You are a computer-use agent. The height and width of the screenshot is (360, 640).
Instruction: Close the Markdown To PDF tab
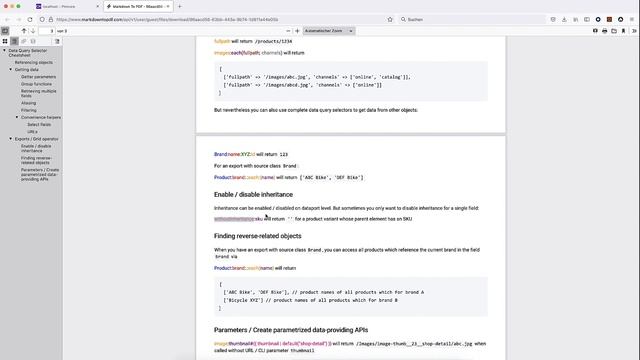(x=168, y=7)
